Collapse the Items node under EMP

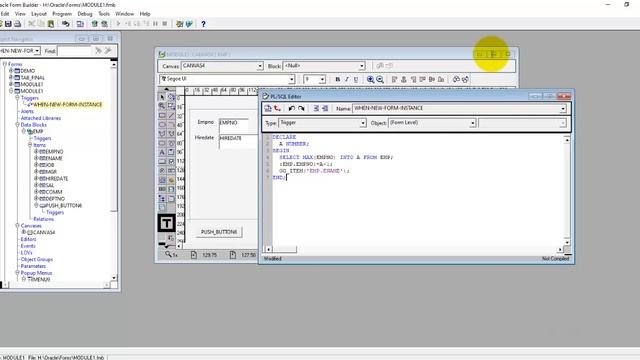click(30, 145)
